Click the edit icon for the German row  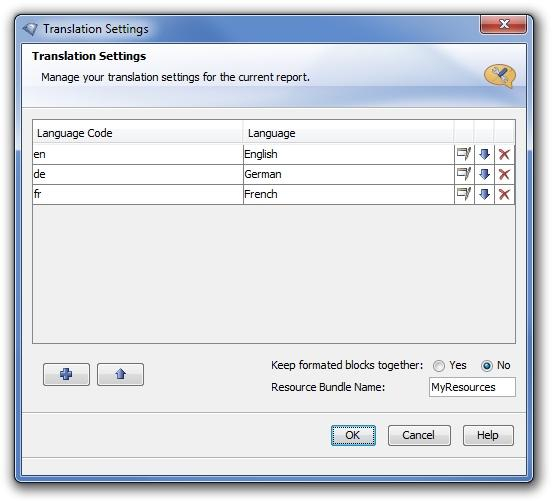464,174
